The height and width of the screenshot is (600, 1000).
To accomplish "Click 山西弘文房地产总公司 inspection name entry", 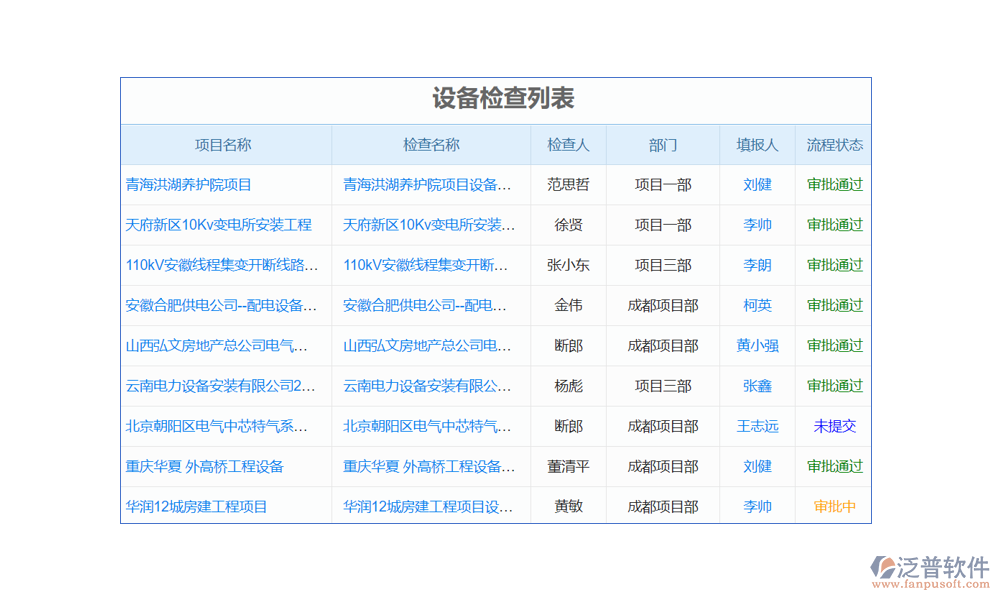I will tap(427, 346).
